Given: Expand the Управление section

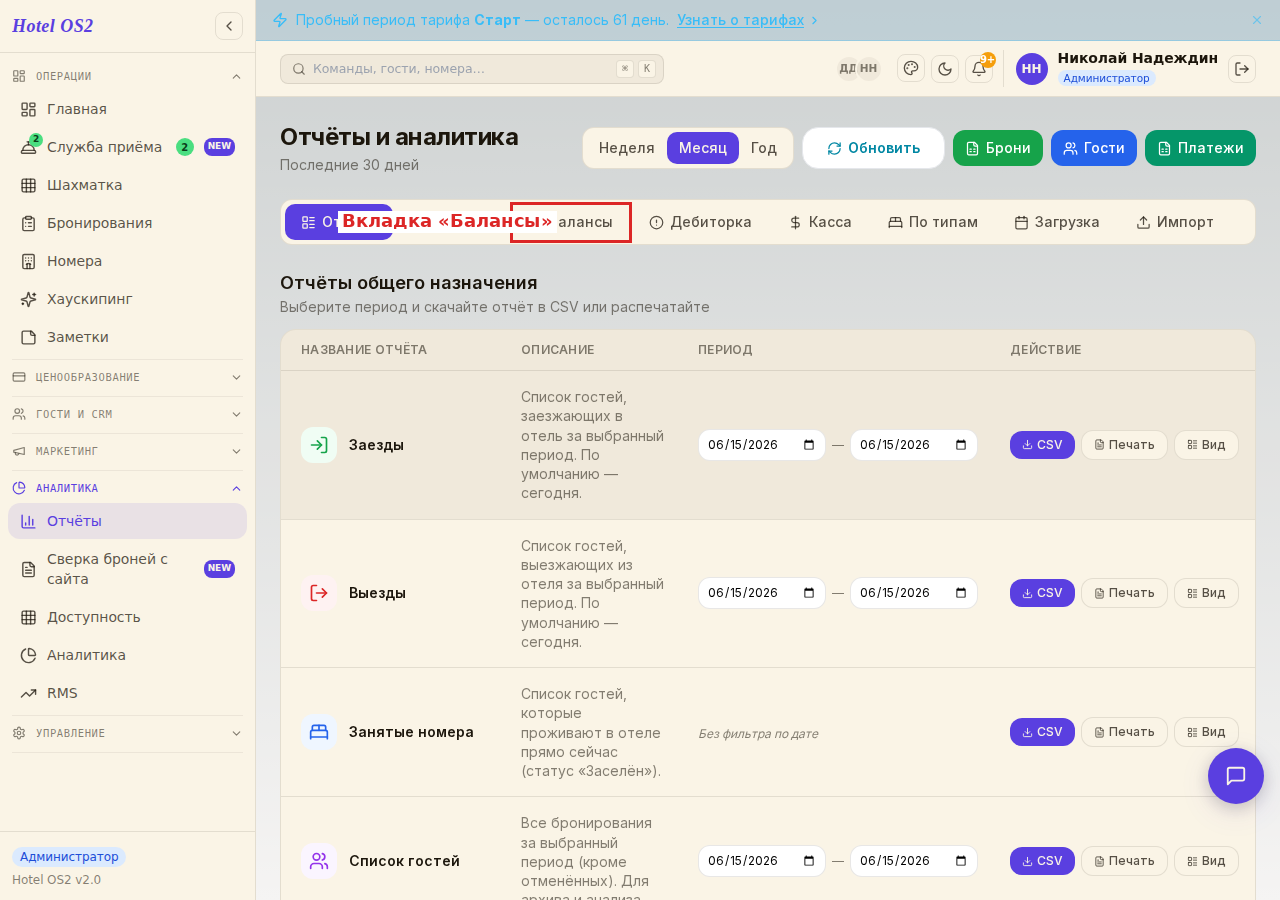Looking at the screenshot, I should point(127,733).
